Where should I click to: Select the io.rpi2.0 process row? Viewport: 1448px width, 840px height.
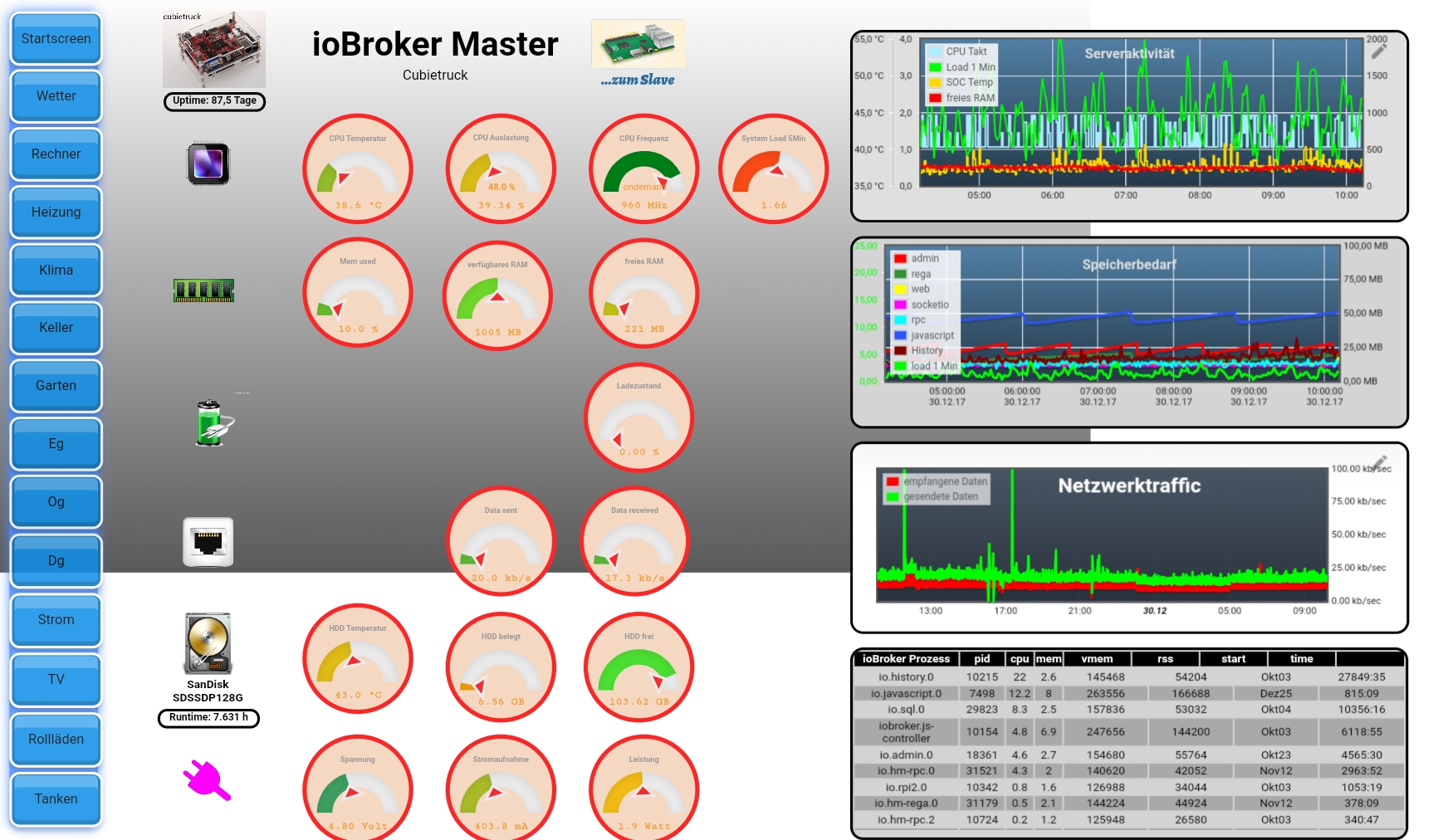[1129, 788]
